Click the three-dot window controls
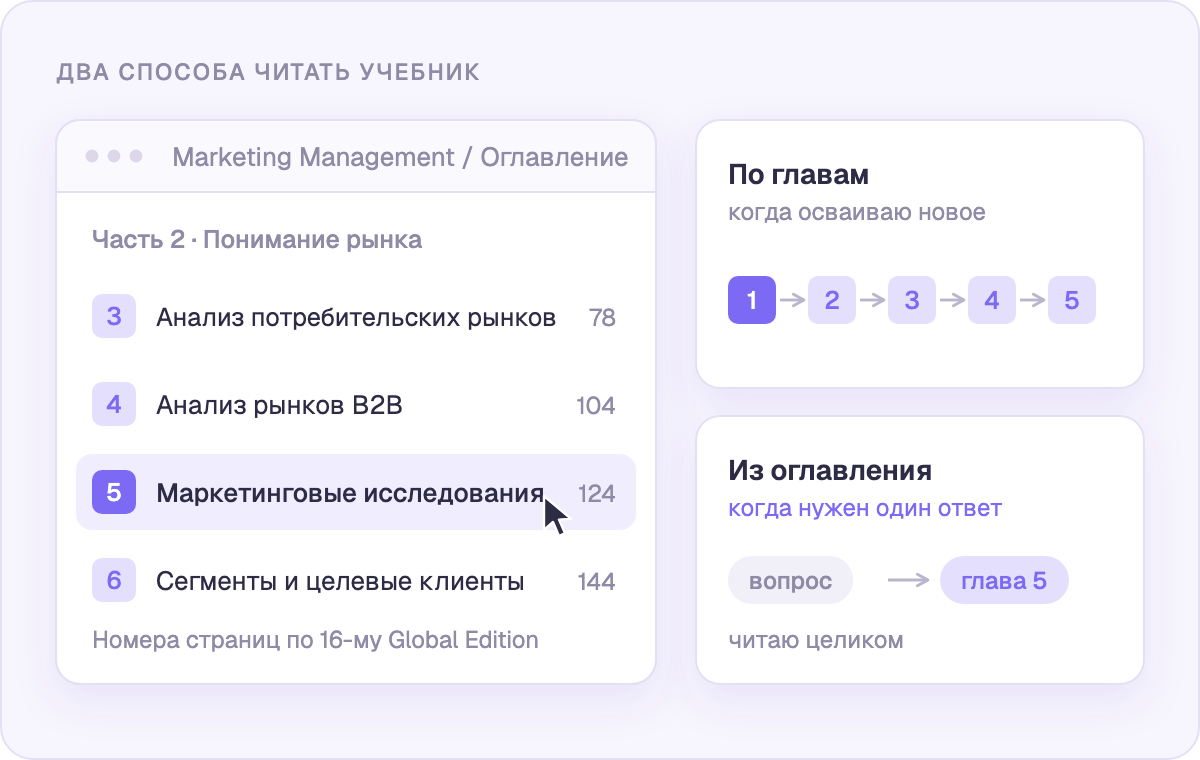This screenshot has height=760, width=1200. coord(114,157)
